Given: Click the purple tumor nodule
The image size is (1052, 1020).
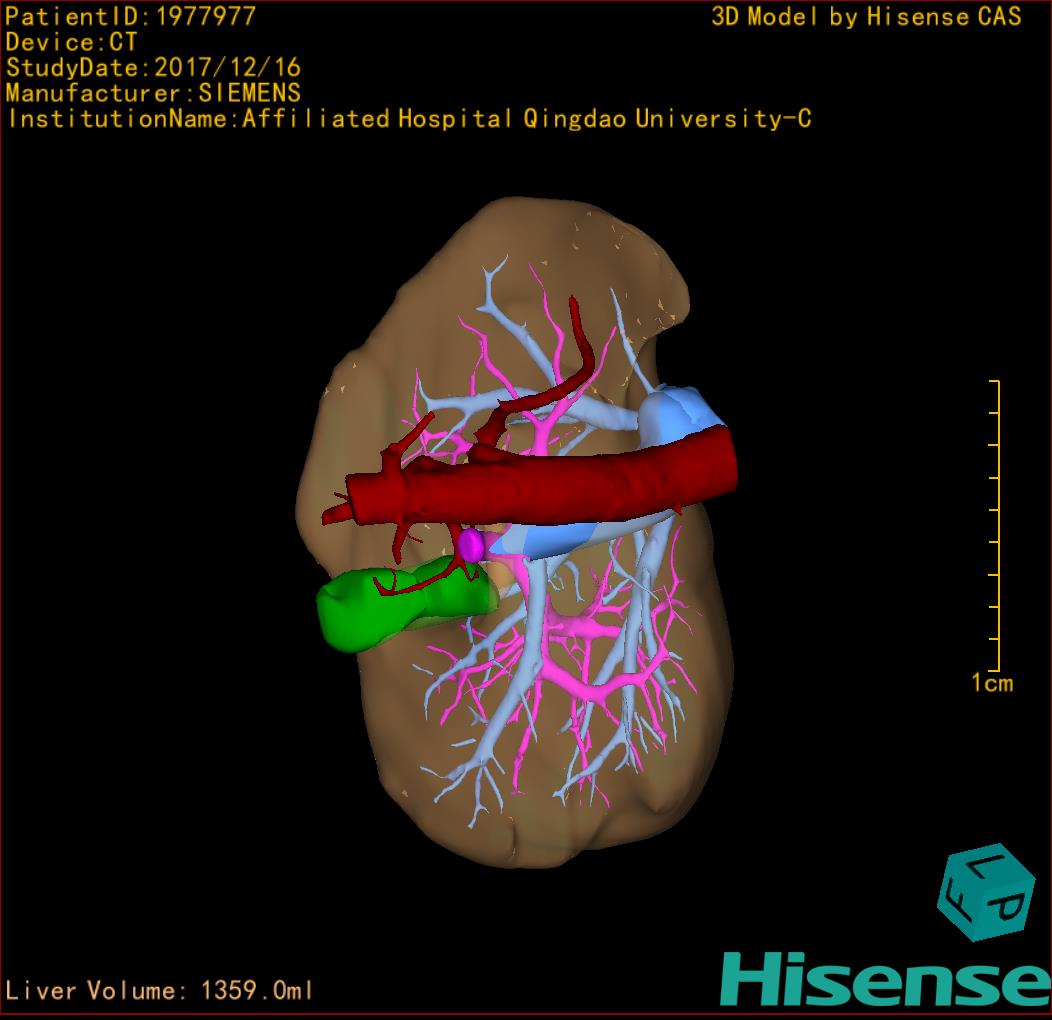Looking at the screenshot, I should [472, 546].
